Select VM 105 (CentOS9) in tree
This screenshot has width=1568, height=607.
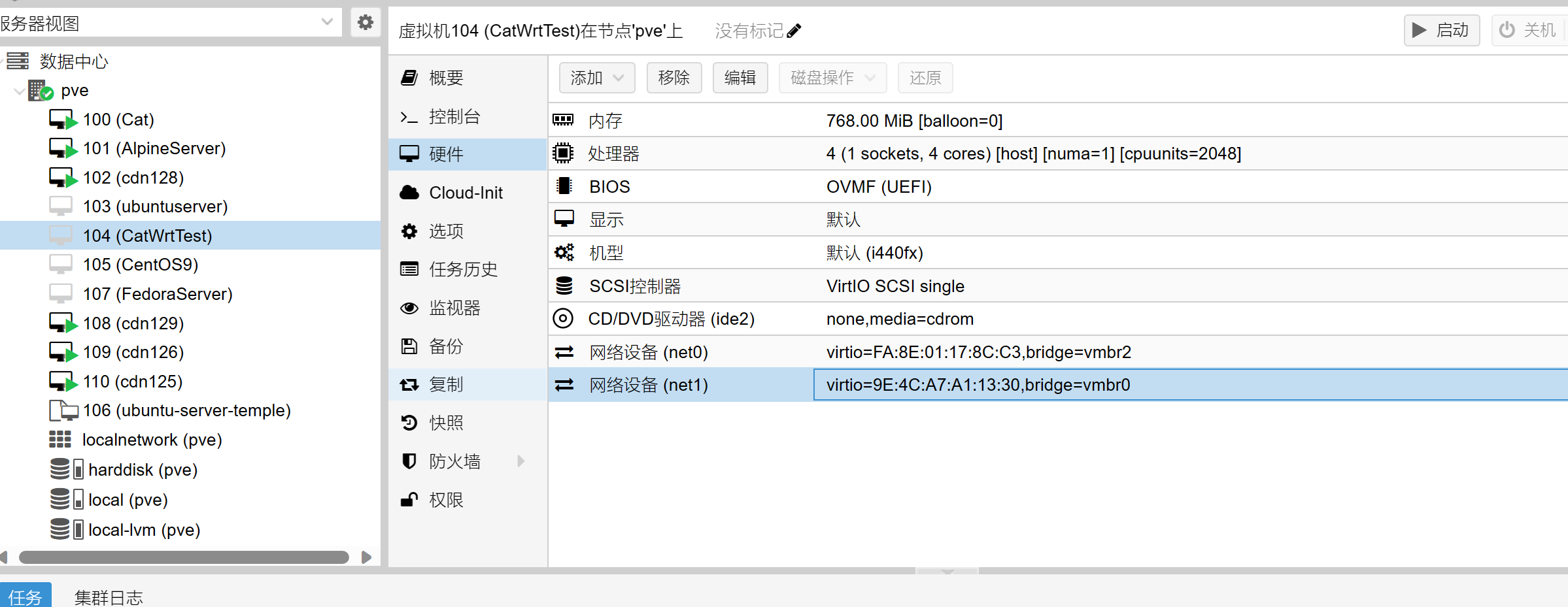click(140, 265)
